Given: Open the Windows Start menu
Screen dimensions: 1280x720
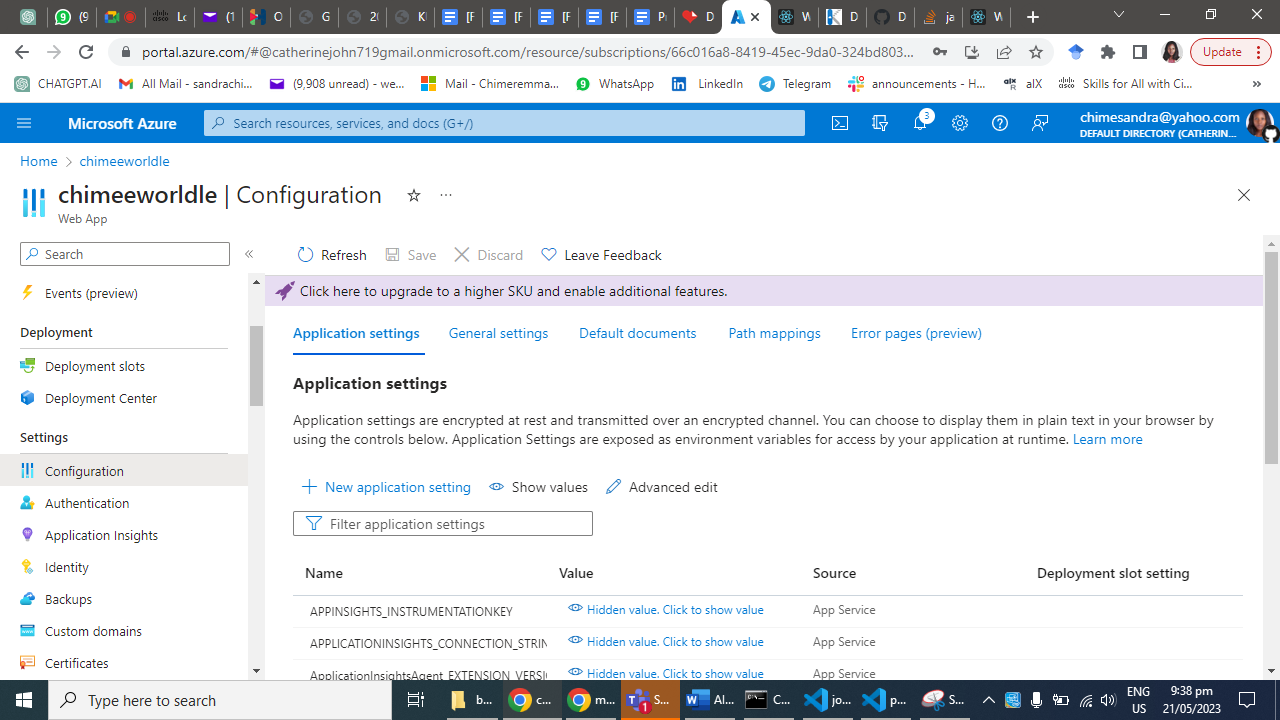Looking at the screenshot, I should (x=24, y=700).
